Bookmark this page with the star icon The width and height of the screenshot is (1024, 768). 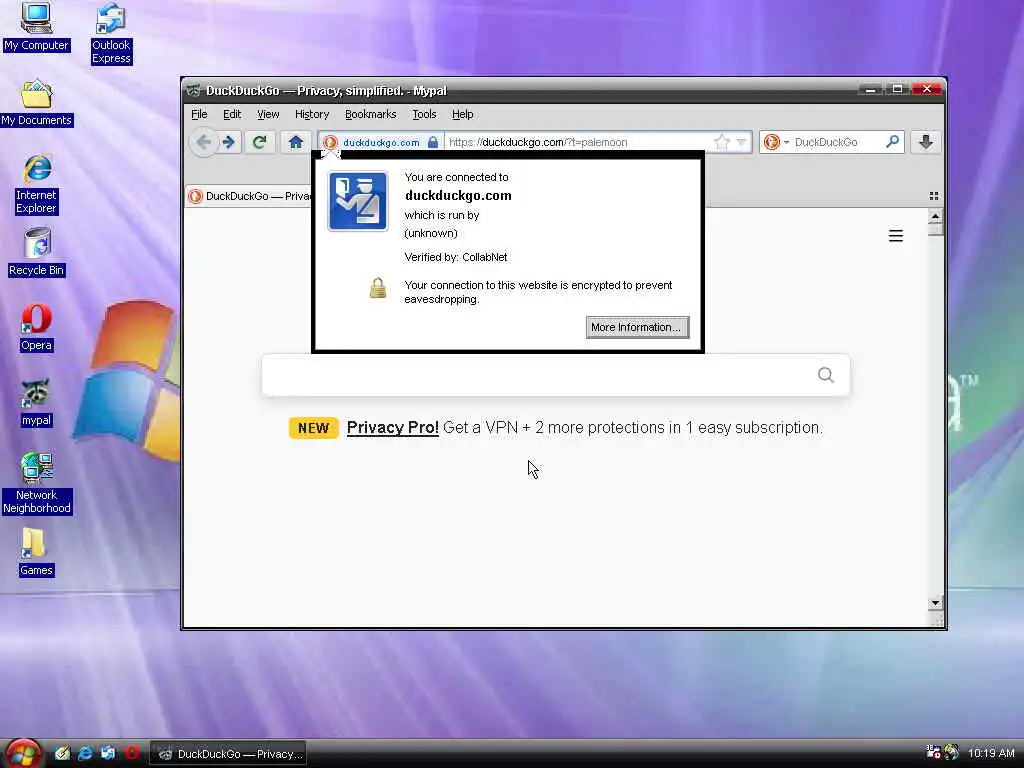click(722, 142)
